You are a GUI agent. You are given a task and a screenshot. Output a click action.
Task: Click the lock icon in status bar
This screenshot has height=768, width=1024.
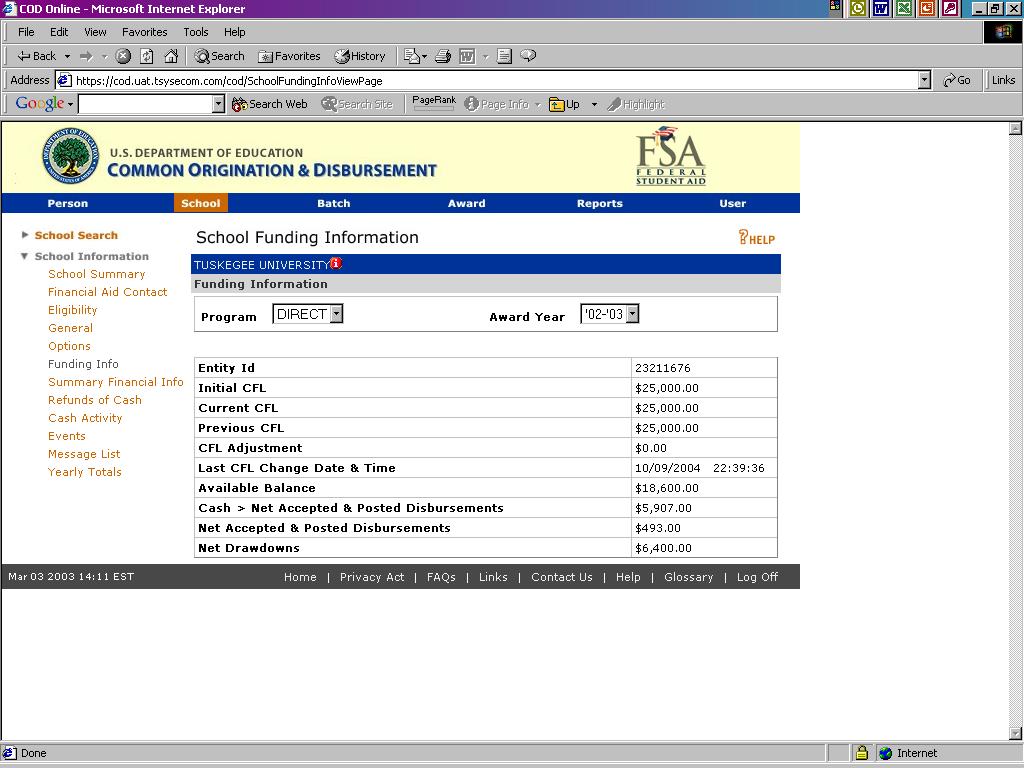(861, 753)
